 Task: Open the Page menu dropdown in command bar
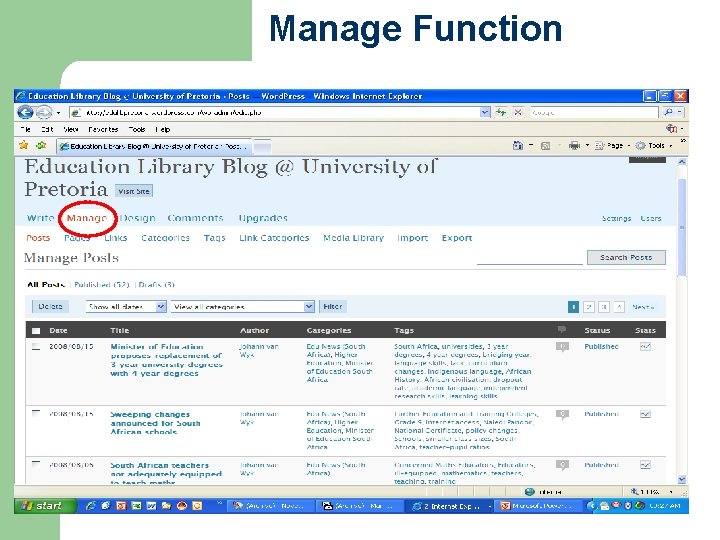tap(614, 146)
